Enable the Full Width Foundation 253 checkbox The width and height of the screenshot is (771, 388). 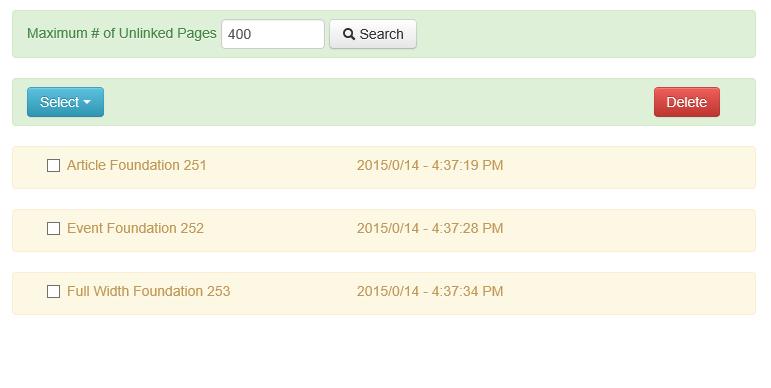click(54, 291)
